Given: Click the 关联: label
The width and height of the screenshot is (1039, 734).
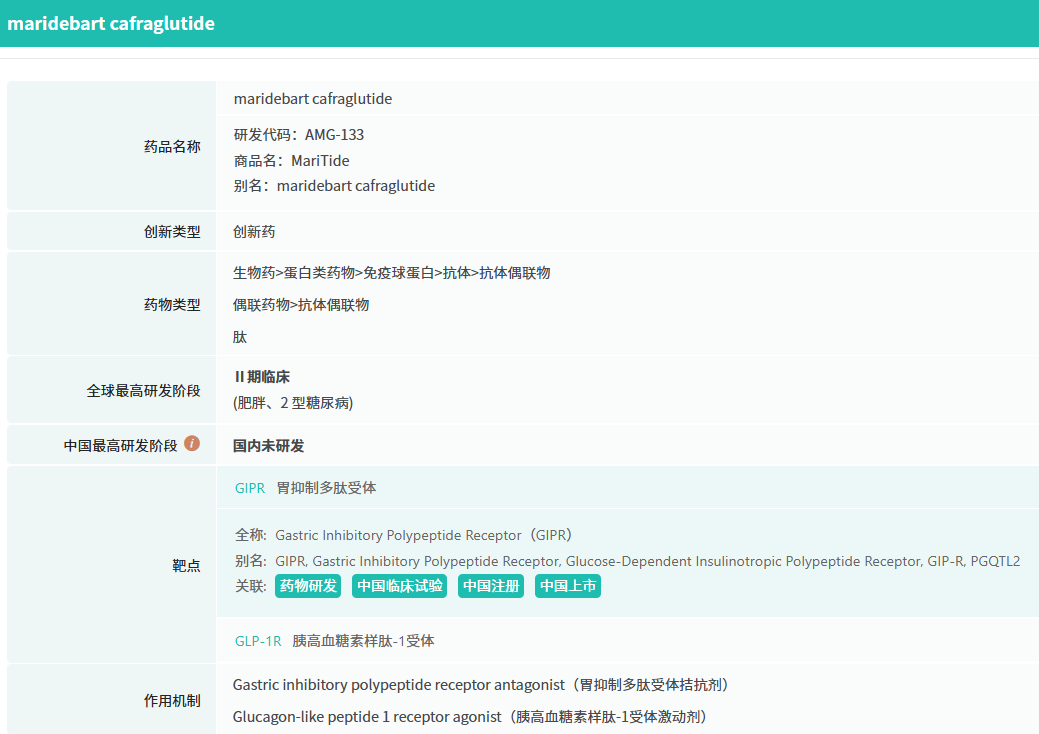Looking at the screenshot, I should [250, 586].
